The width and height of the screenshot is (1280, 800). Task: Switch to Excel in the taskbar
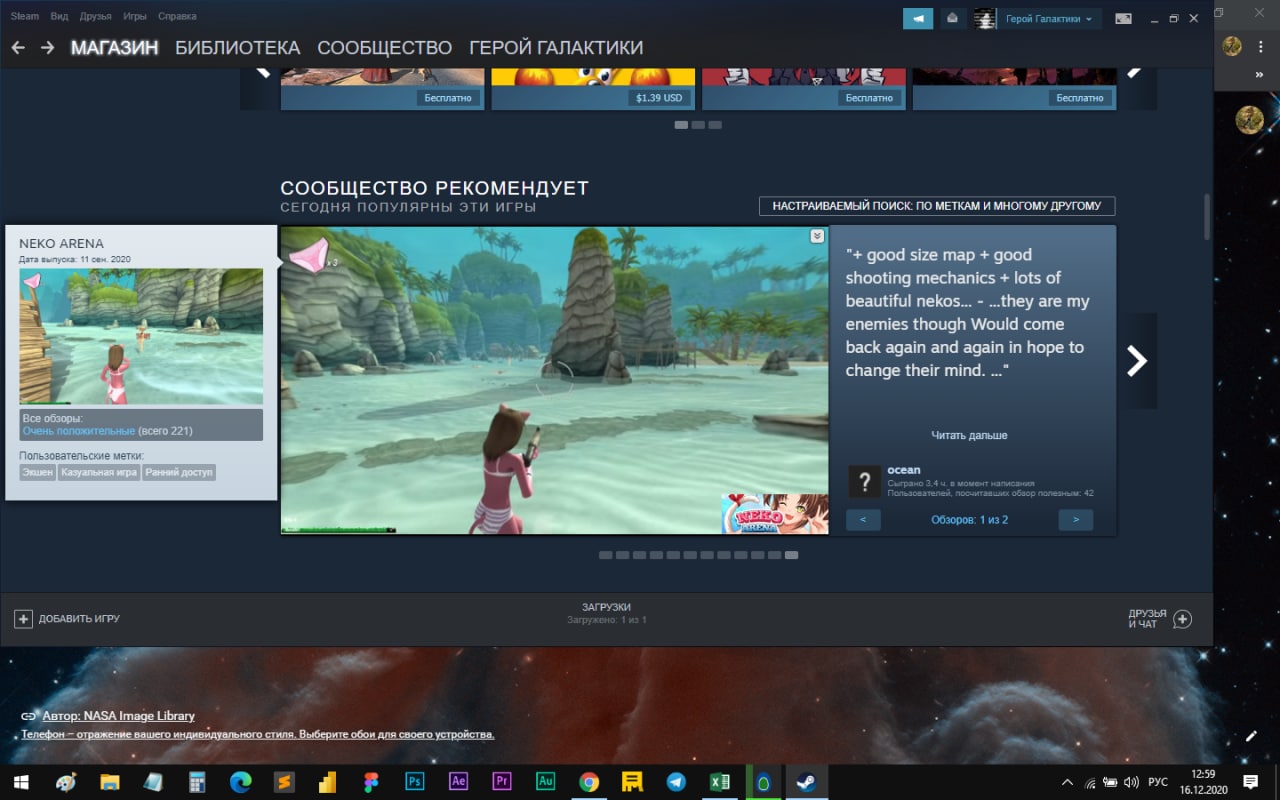[719, 781]
